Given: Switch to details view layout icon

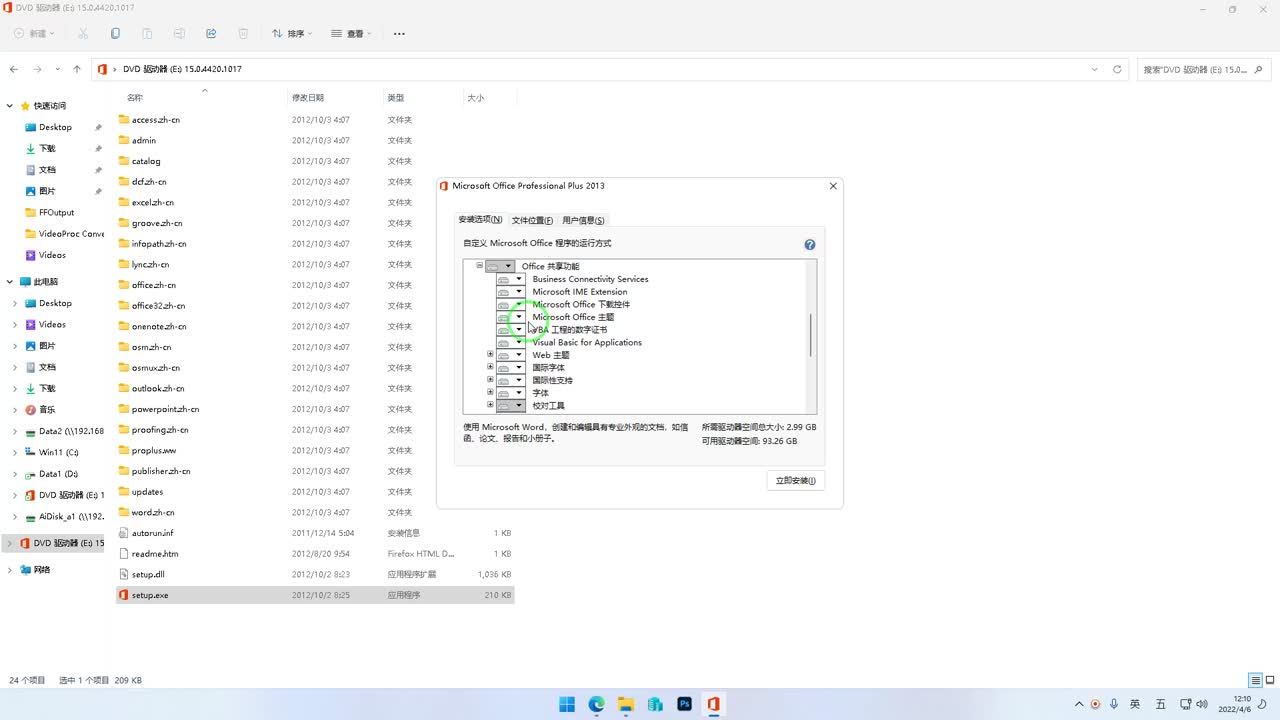Looking at the screenshot, I should pyautogui.click(x=1255, y=680).
